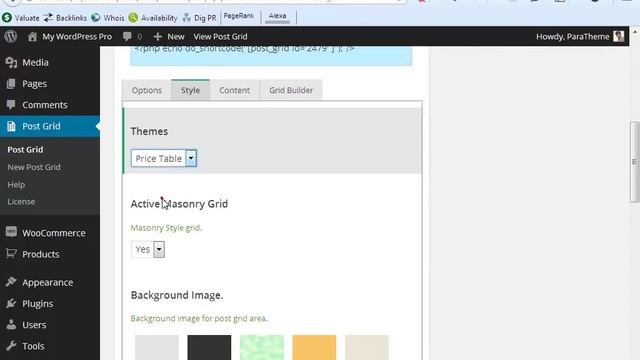The height and width of the screenshot is (360, 640).
Task: Click the Backlinks arrows icon
Action: tap(48, 18)
